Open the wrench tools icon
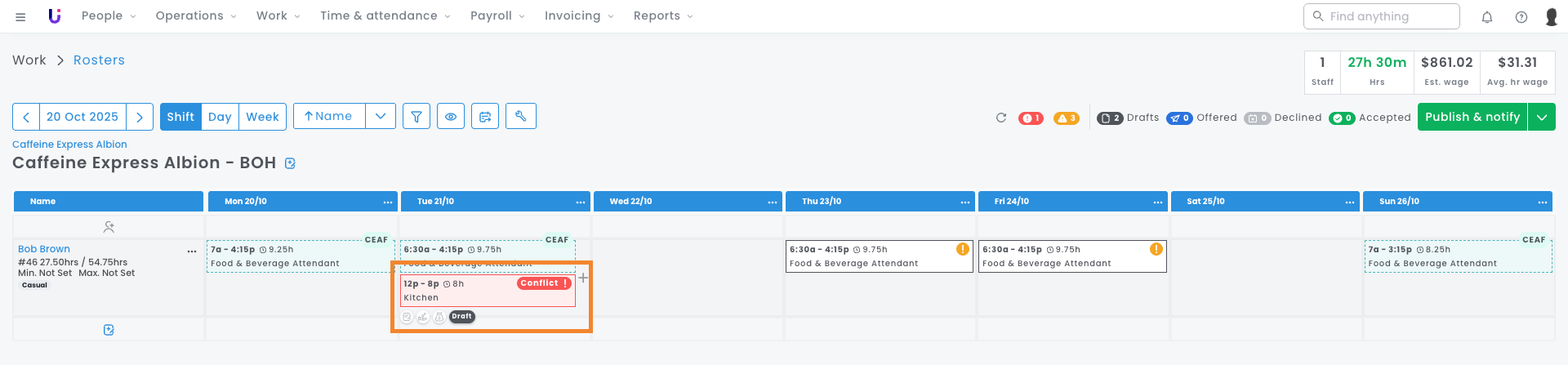 pos(520,117)
